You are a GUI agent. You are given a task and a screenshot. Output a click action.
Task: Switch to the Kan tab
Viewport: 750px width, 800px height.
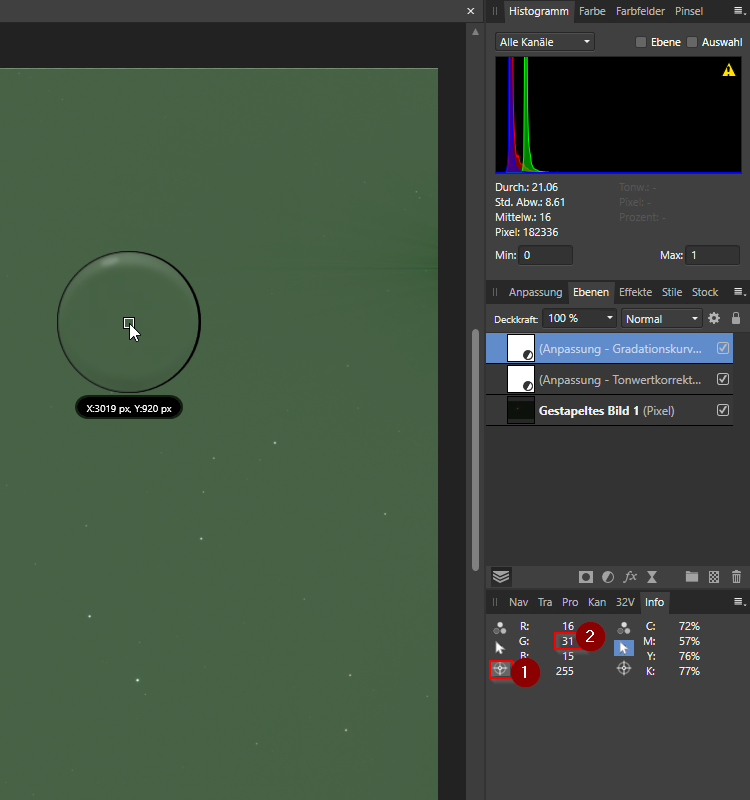click(x=597, y=602)
